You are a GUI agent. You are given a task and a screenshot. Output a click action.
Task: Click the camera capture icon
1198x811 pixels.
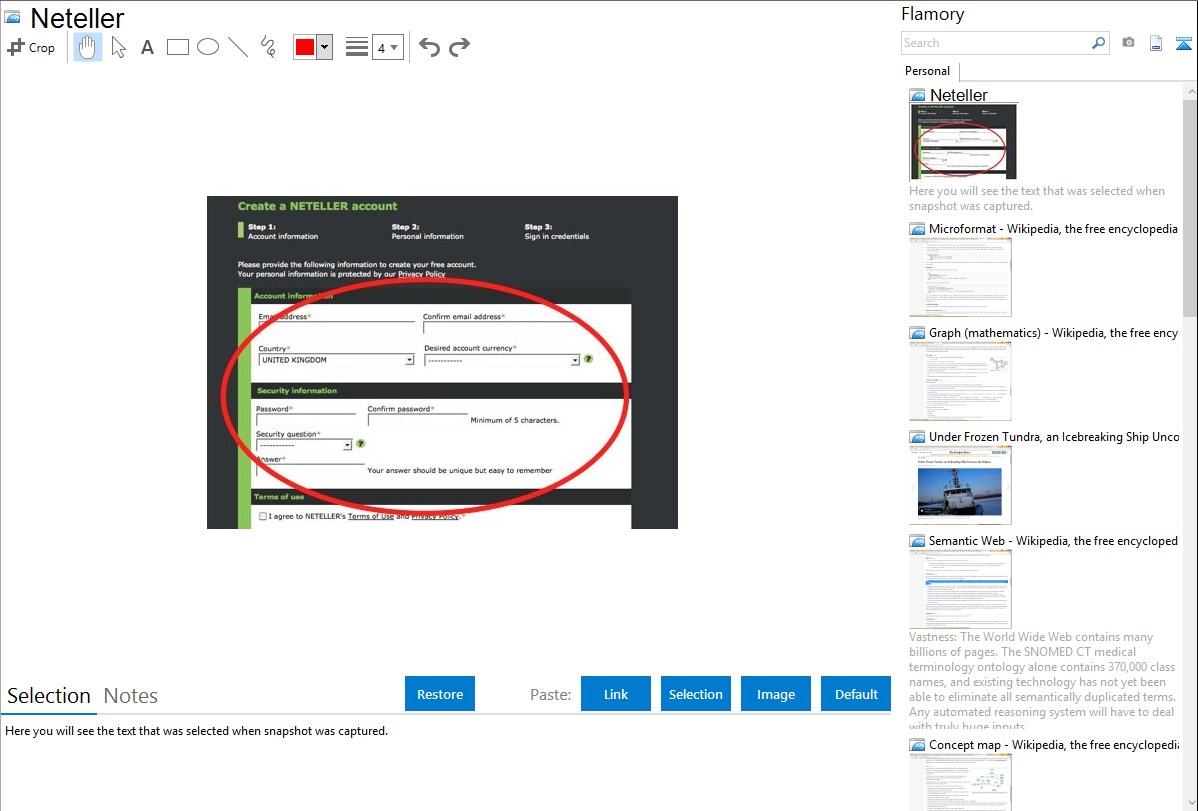coord(1128,43)
